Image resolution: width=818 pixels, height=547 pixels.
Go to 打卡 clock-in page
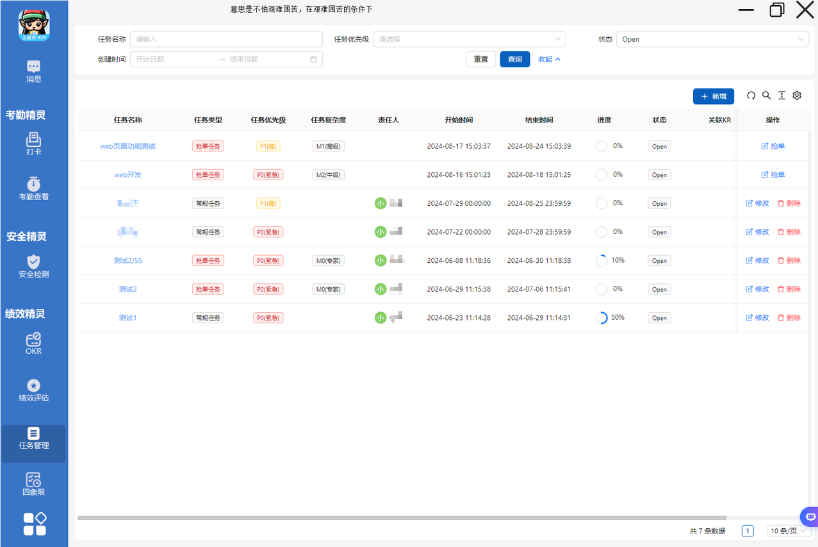pyautogui.click(x=33, y=143)
